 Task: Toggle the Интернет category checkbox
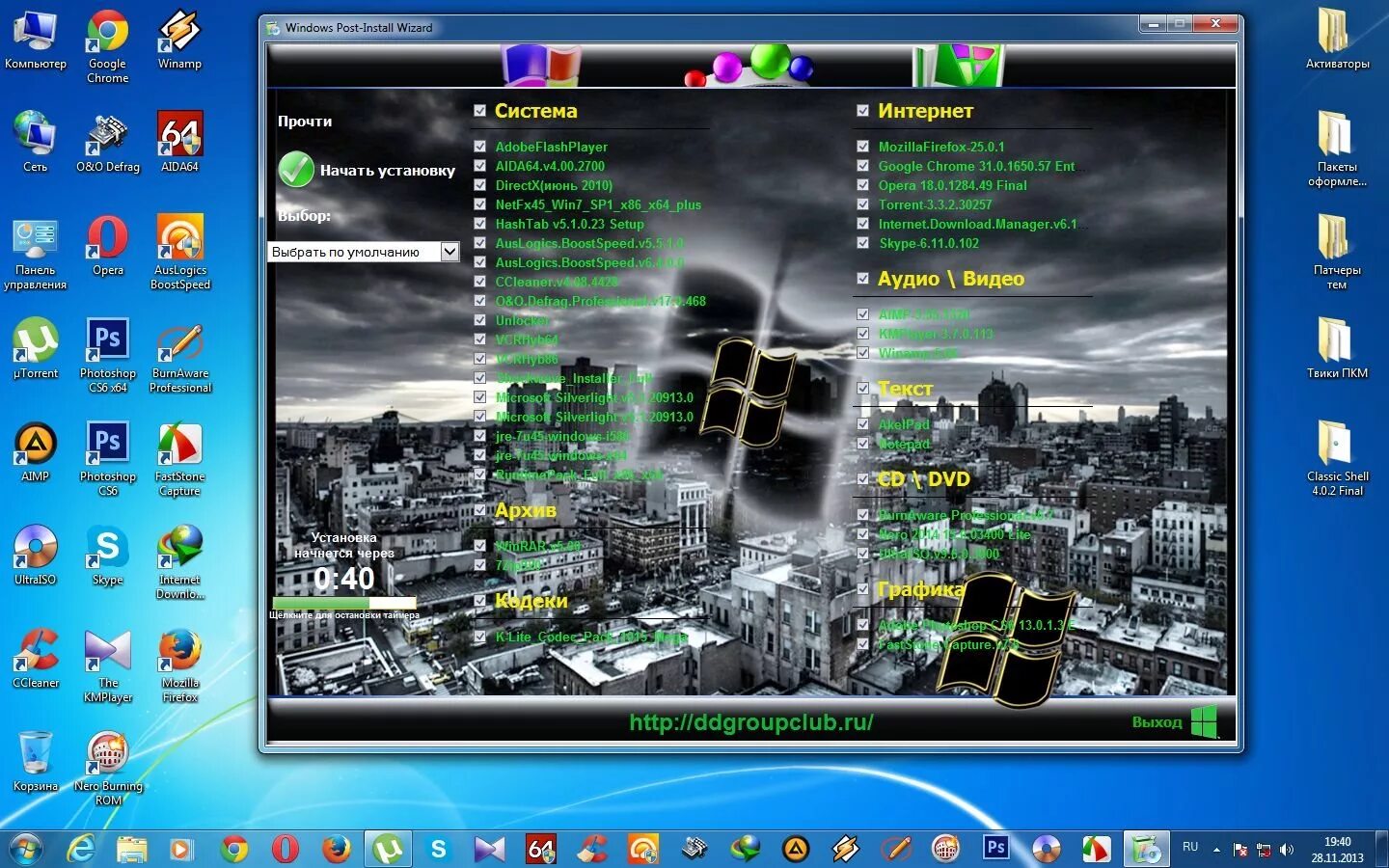pyautogui.click(x=862, y=111)
